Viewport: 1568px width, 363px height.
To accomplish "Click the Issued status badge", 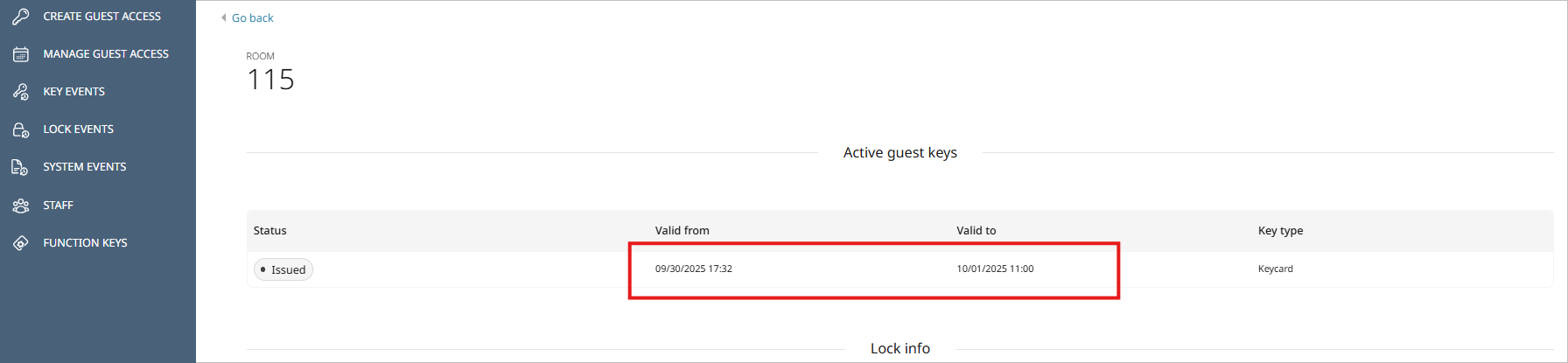I will coord(283,269).
